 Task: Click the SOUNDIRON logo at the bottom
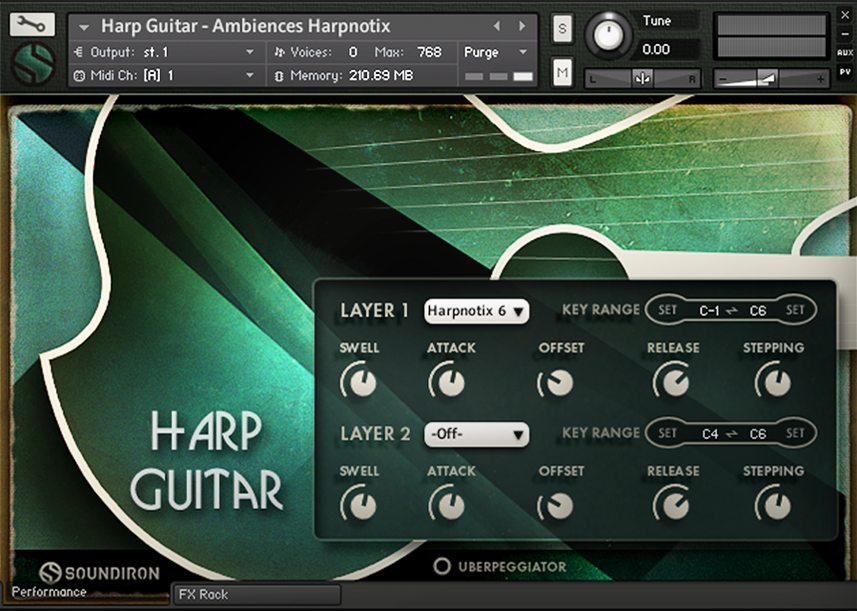pos(103,572)
